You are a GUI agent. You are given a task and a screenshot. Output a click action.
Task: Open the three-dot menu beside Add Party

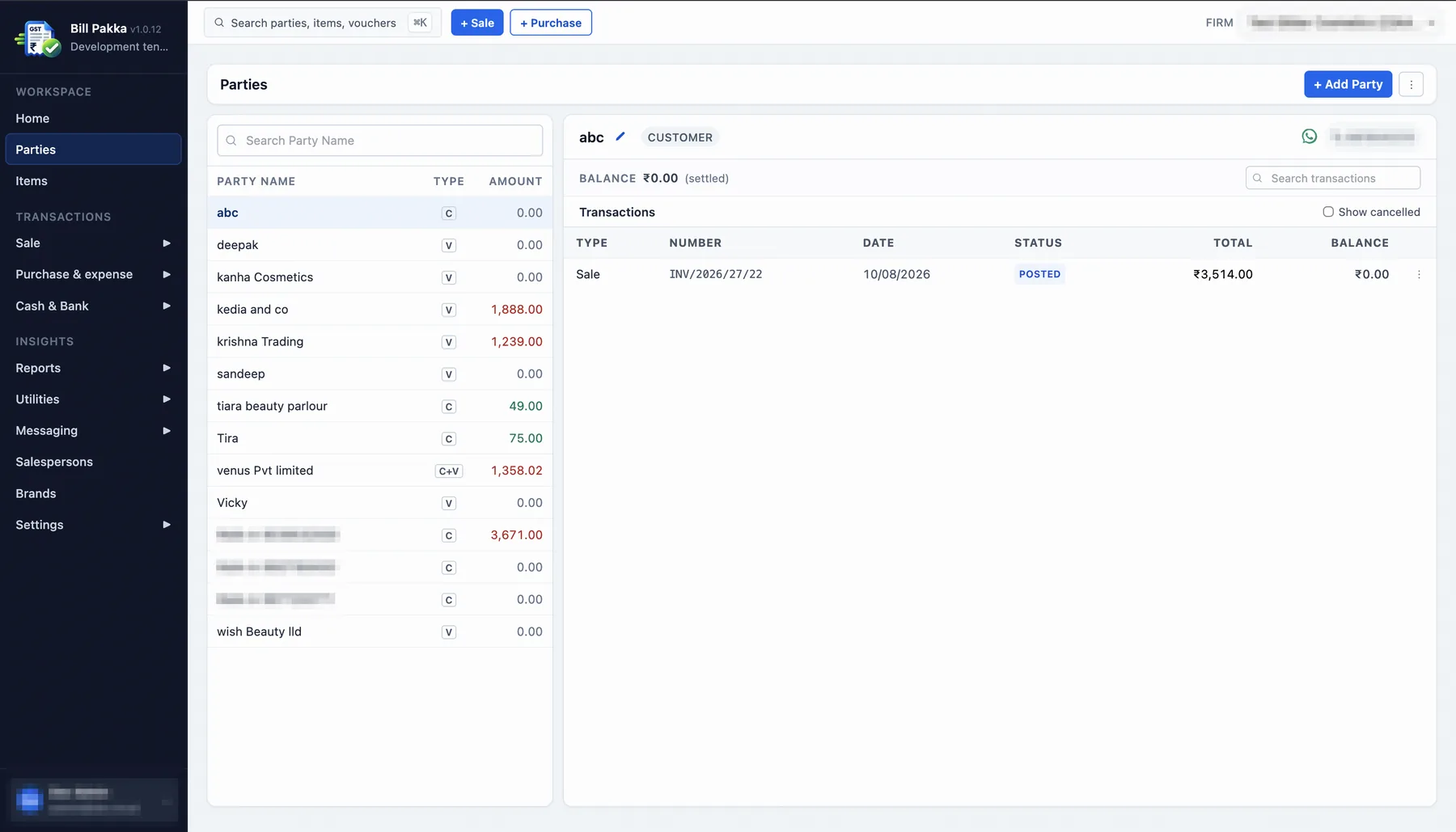click(x=1411, y=84)
